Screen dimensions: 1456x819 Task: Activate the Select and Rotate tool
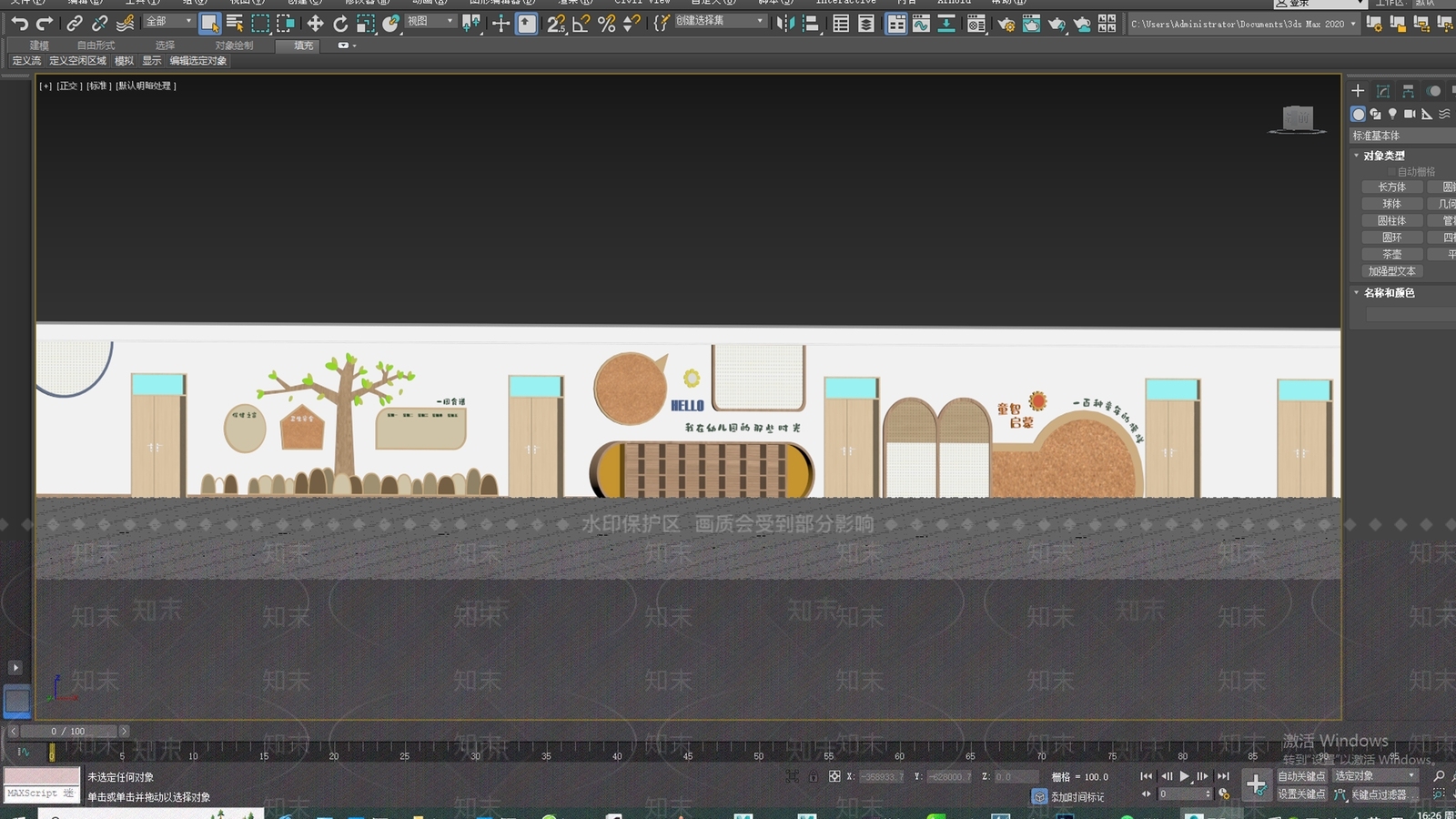coord(340,24)
